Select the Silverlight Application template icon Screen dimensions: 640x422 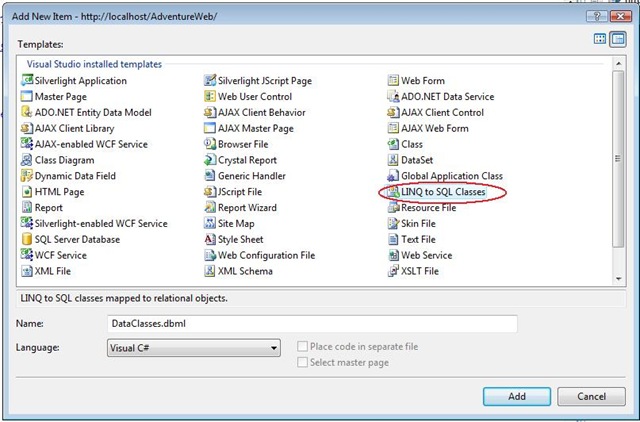pyautogui.click(x=26, y=80)
